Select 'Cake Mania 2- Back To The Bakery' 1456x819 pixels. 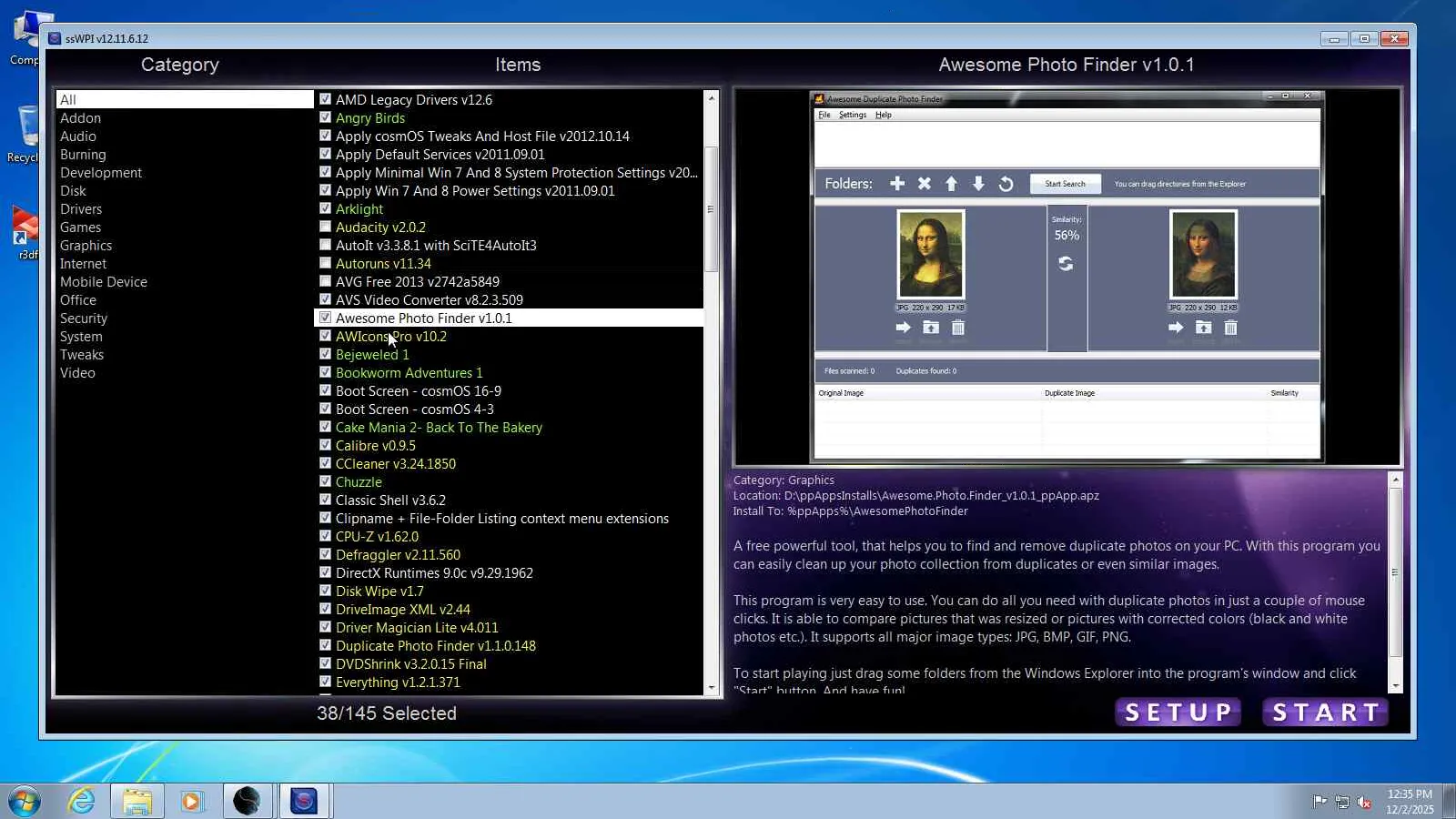(x=439, y=427)
